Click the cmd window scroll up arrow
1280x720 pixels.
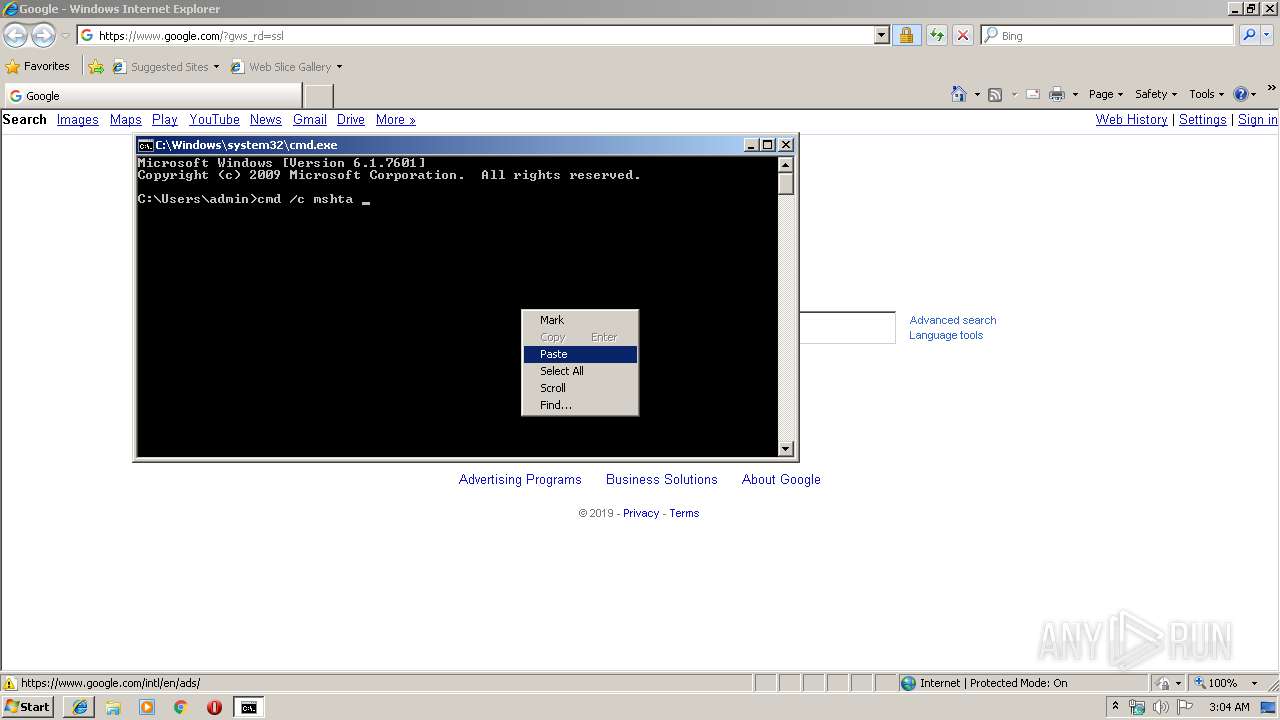(786, 165)
